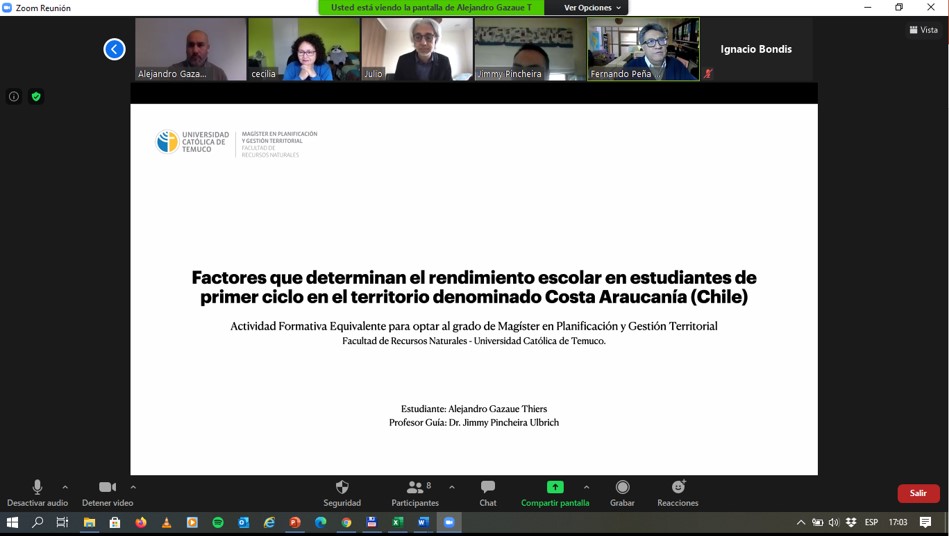The height and width of the screenshot is (536, 949).
Task: Show hidden system tray icons
Action: point(801,522)
